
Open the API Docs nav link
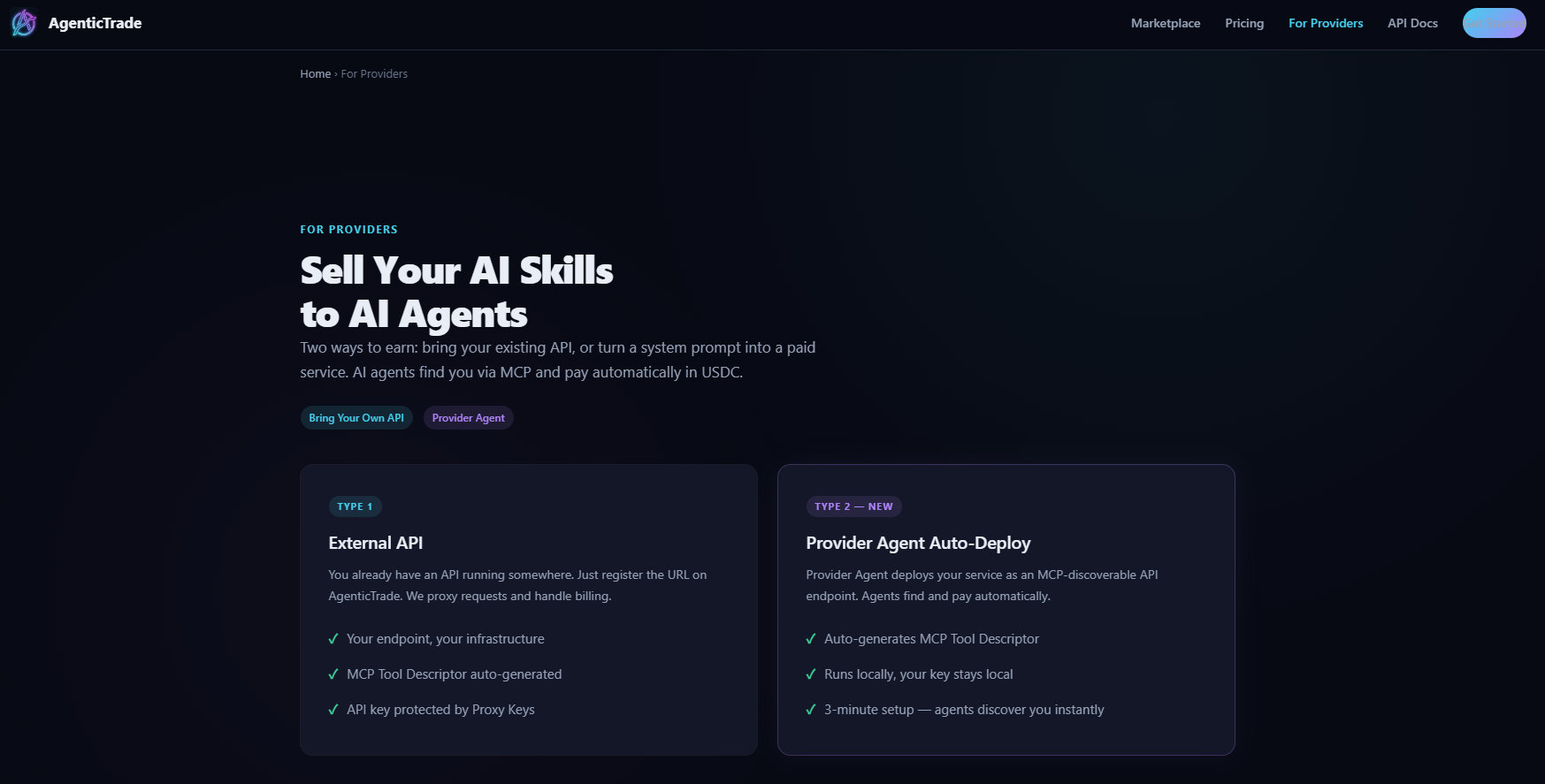point(1412,23)
